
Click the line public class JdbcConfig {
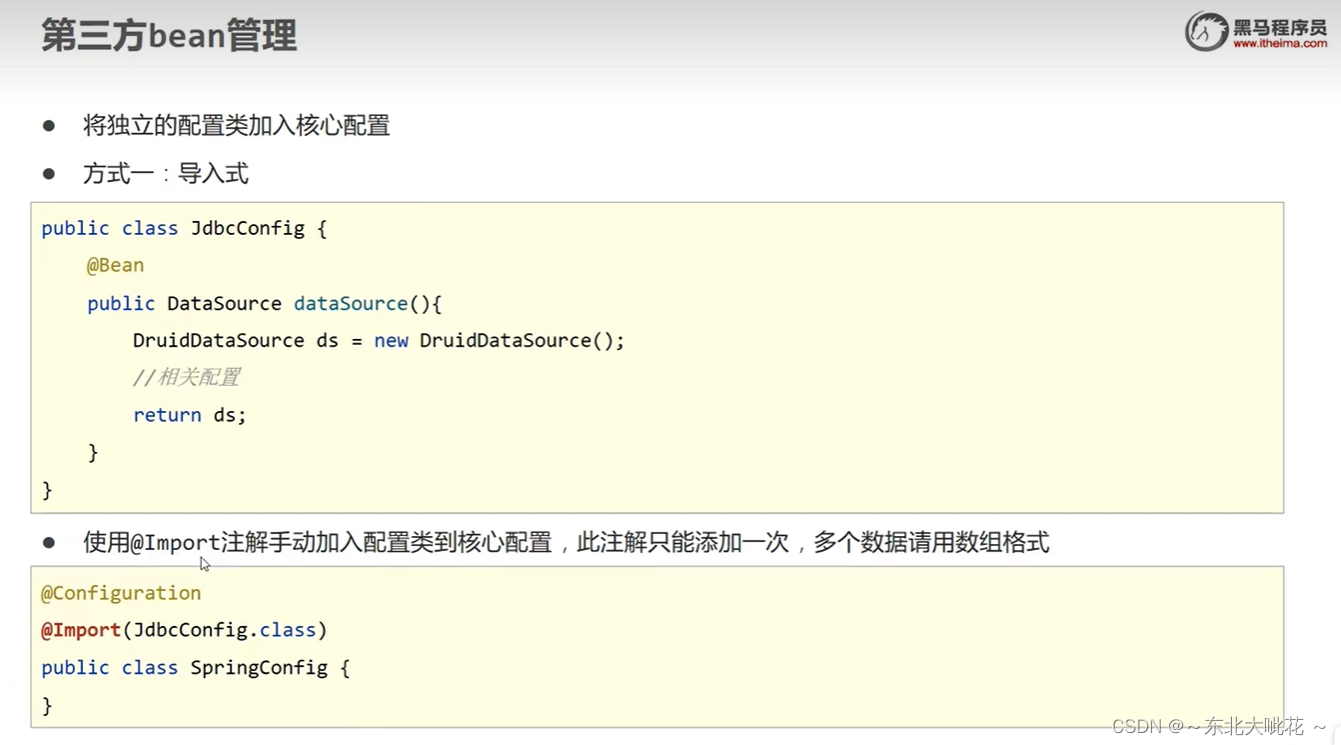pyautogui.click(x=184, y=228)
